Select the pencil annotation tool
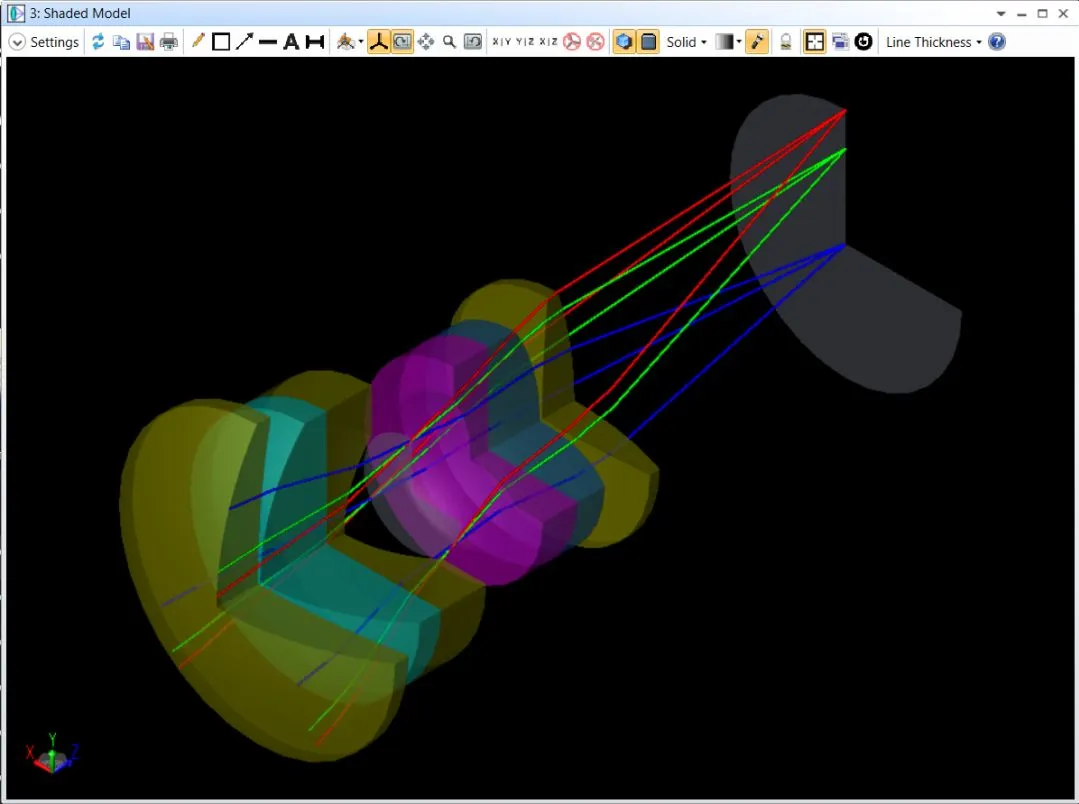1079x804 pixels. tap(198, 42)
